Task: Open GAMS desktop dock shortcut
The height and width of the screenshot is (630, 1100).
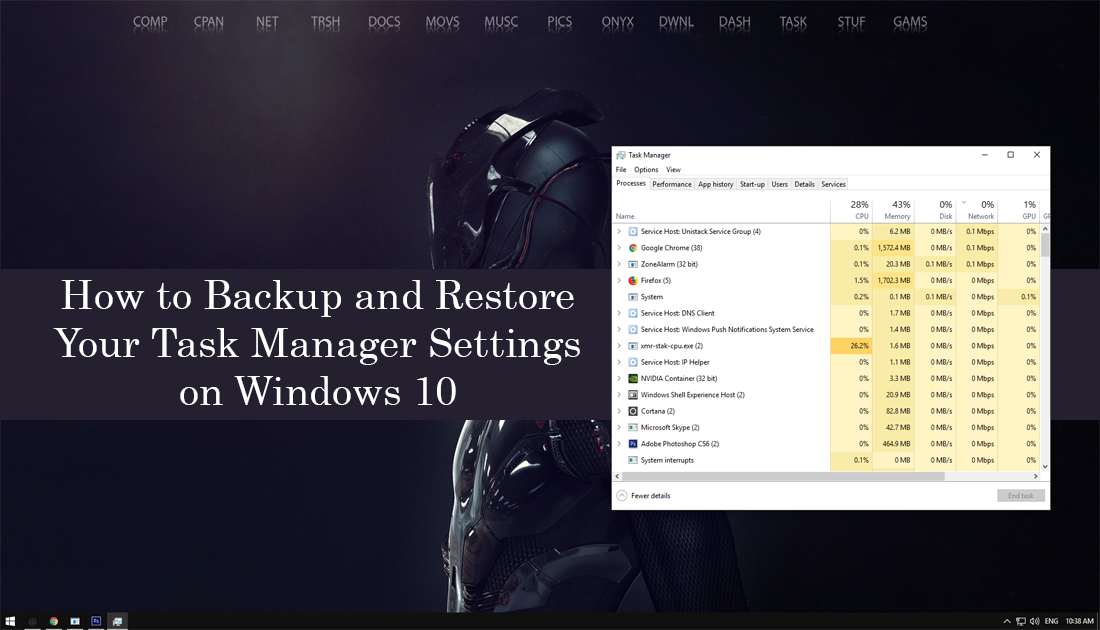Action: click(x=910, y=22)
